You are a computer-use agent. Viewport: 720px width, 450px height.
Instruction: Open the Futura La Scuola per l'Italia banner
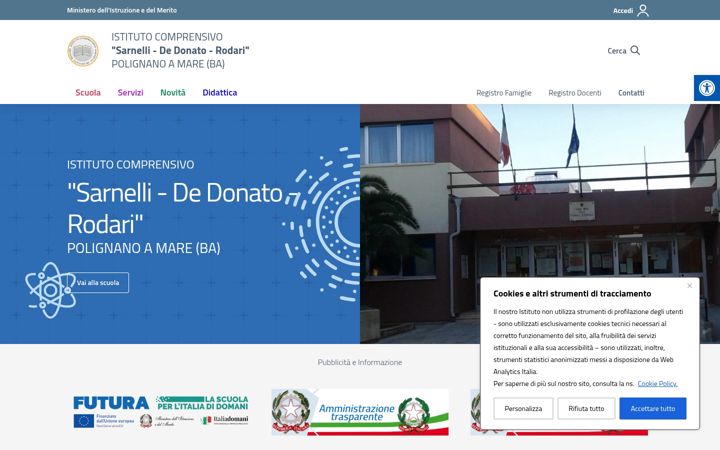(x=161, y=412)
